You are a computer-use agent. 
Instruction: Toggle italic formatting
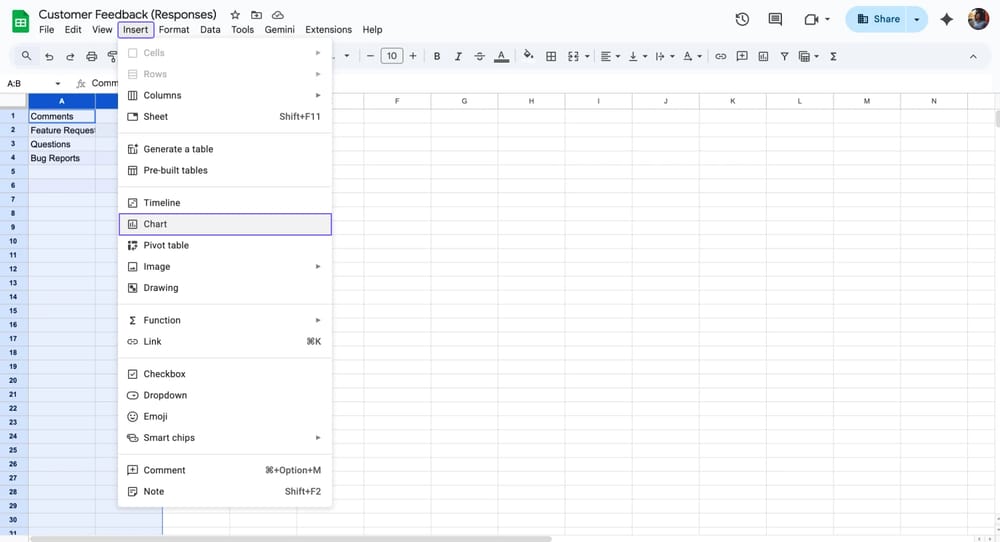point(458,57)
